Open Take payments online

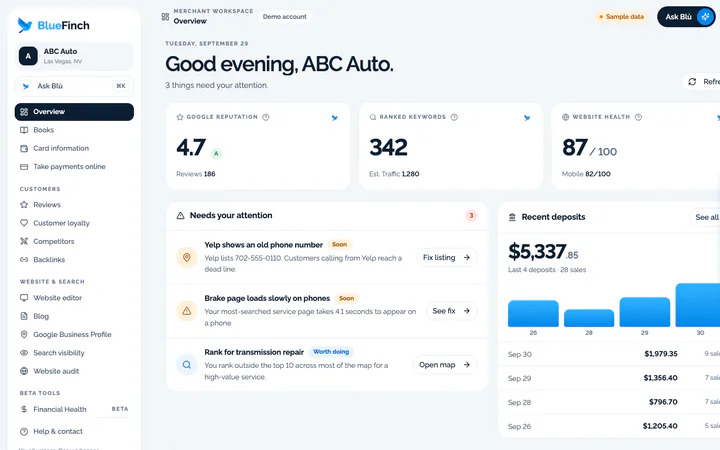[x=74, y=167]
